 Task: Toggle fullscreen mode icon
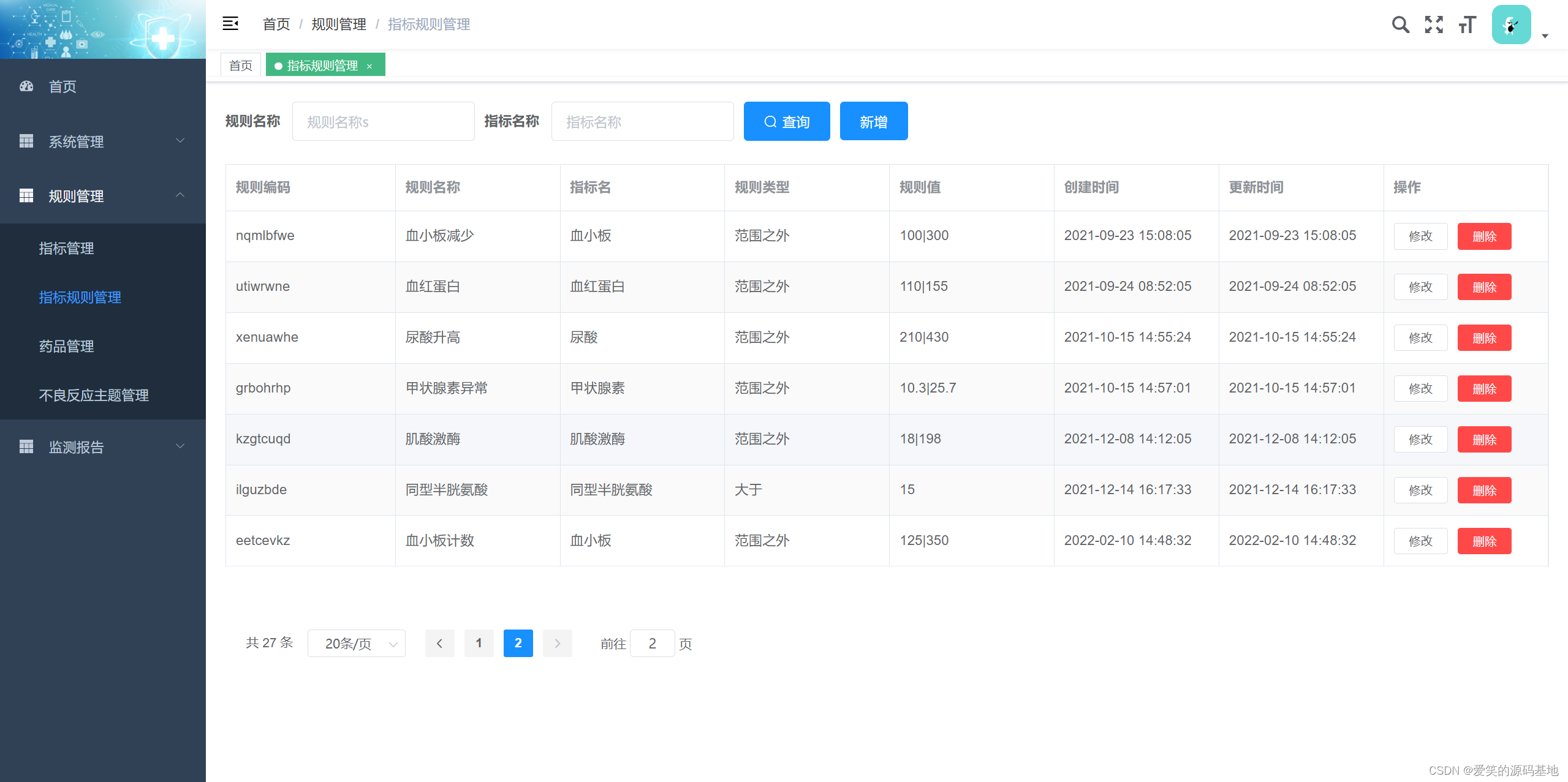pyautogui.click(x=1434, y=24)
